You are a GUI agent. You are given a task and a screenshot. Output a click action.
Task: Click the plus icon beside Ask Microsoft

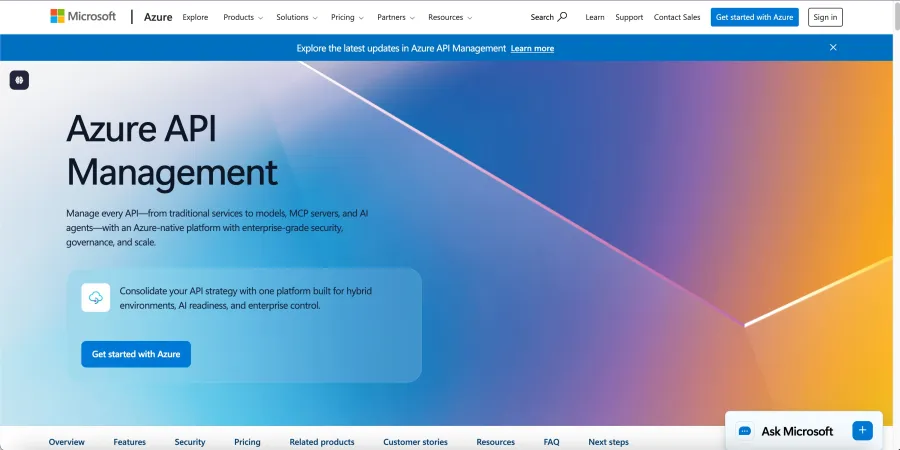tap(862, 430)
